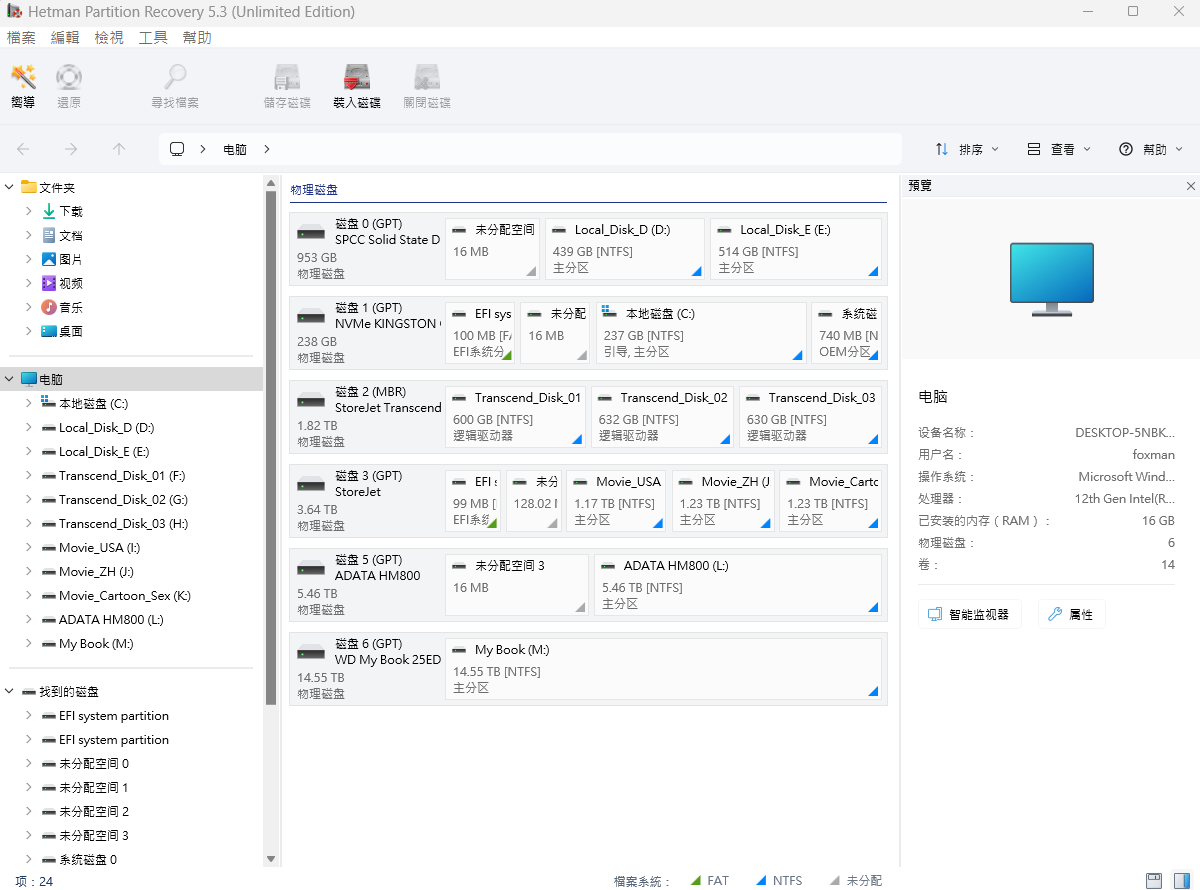Expand 未分配空间 2 tree node
The width and height of the screenshot is (1200, 890).
tap(30, 812)
